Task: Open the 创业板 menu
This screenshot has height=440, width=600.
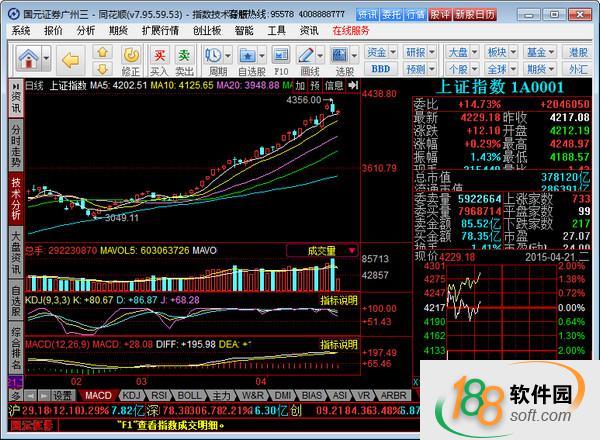Action: pos(207,31)
